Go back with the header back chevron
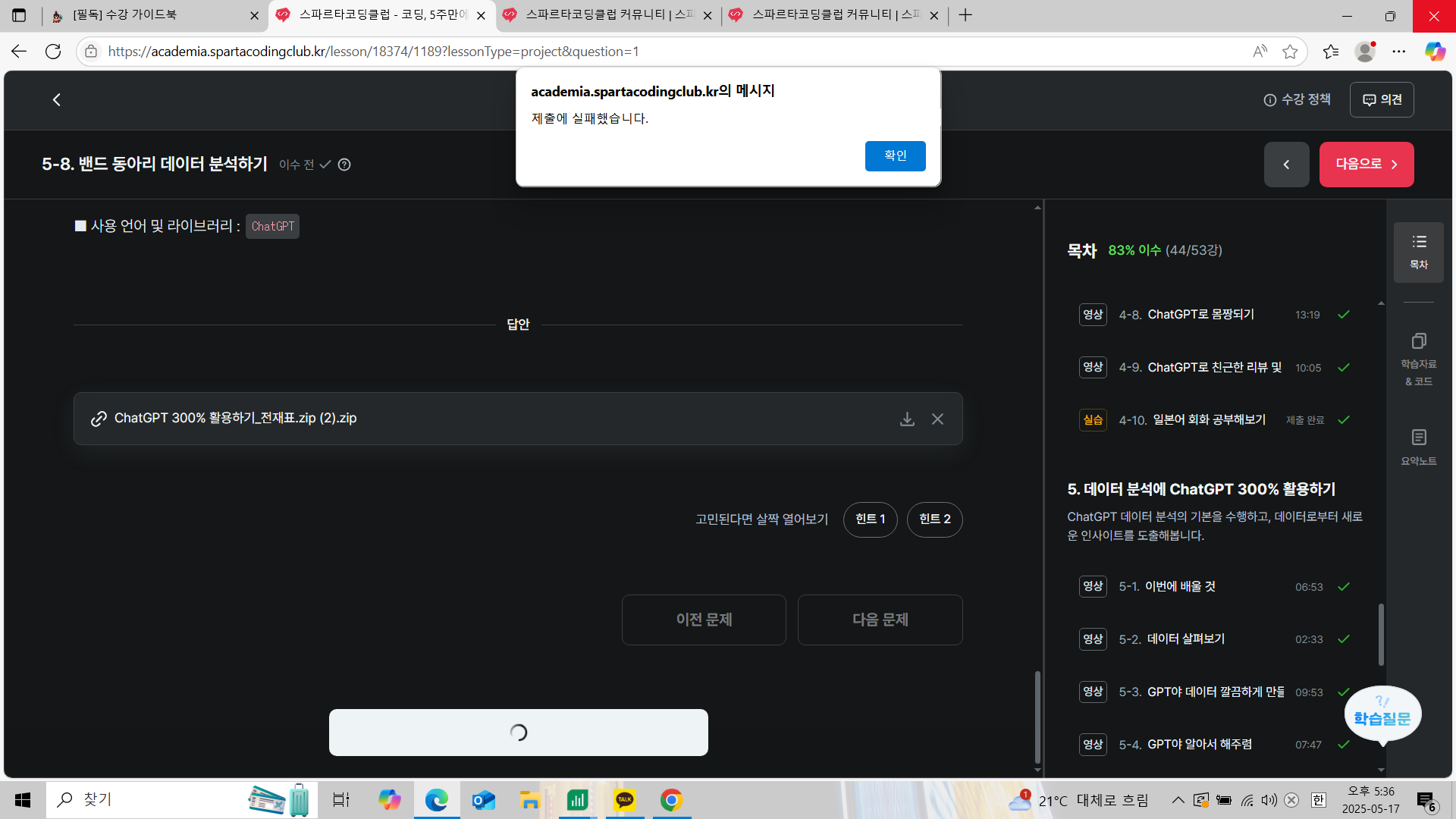 (56, 99)
